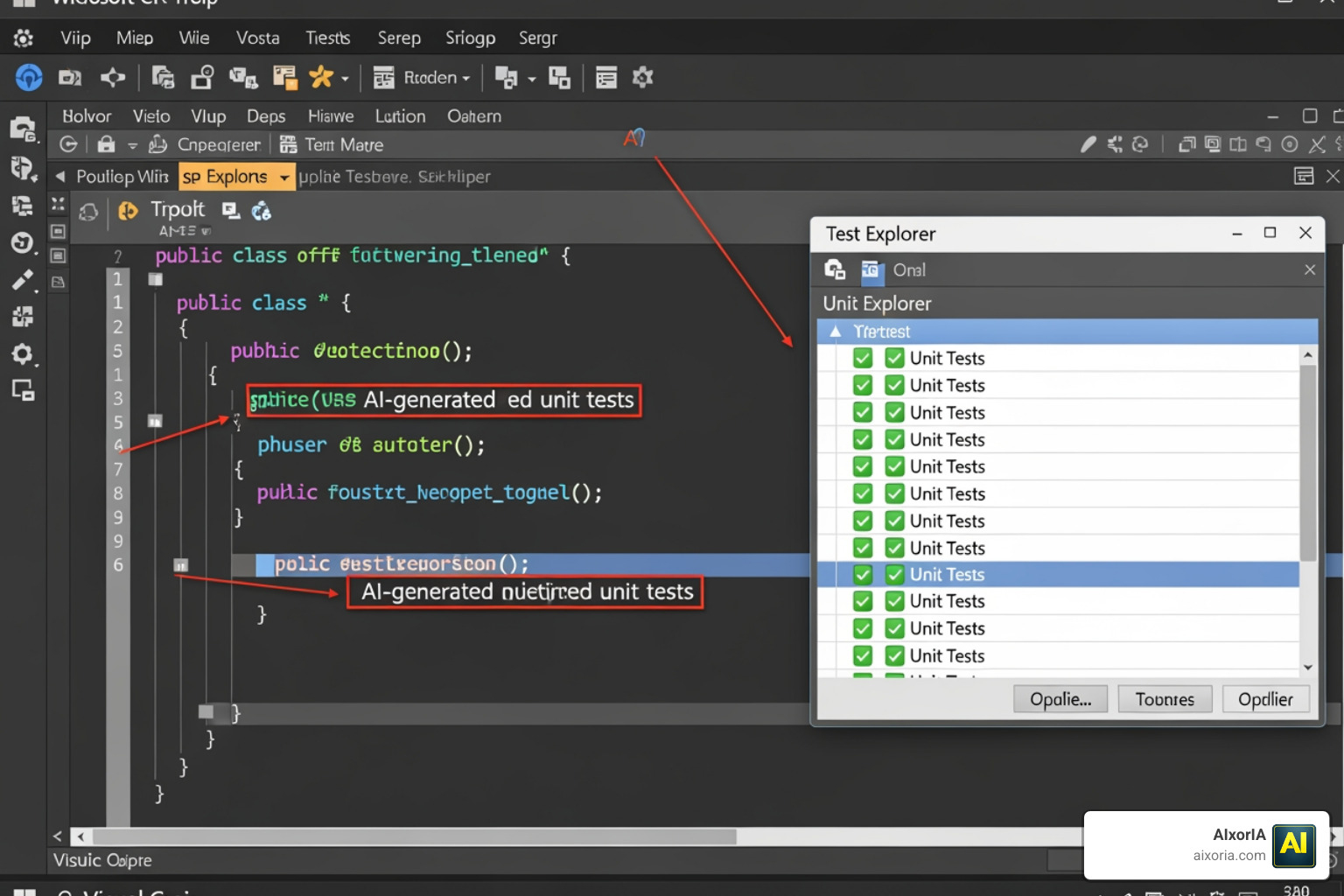
Task: Select the Bolvor tab
Action: tap(87, 116)
